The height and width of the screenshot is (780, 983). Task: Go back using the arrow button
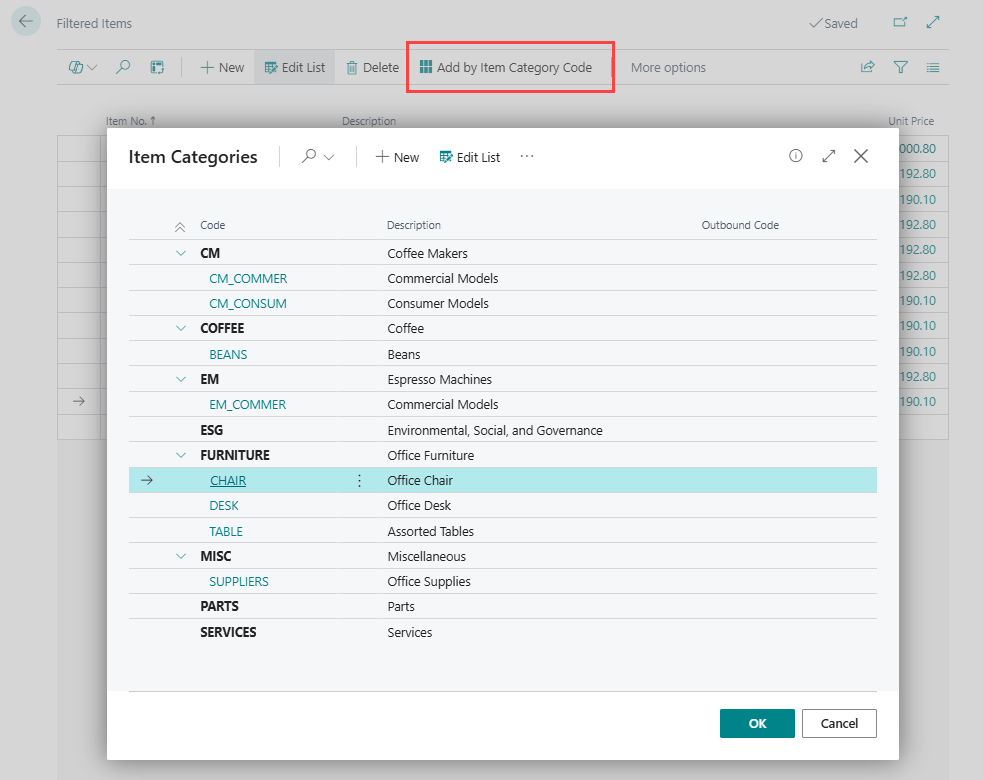pyautogui.click(x=26, y=21)
